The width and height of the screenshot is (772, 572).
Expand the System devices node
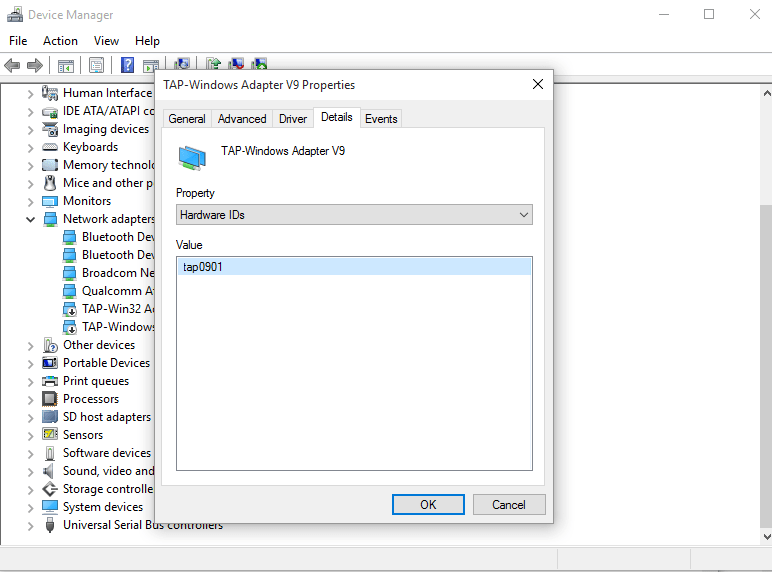coord(31,508)
